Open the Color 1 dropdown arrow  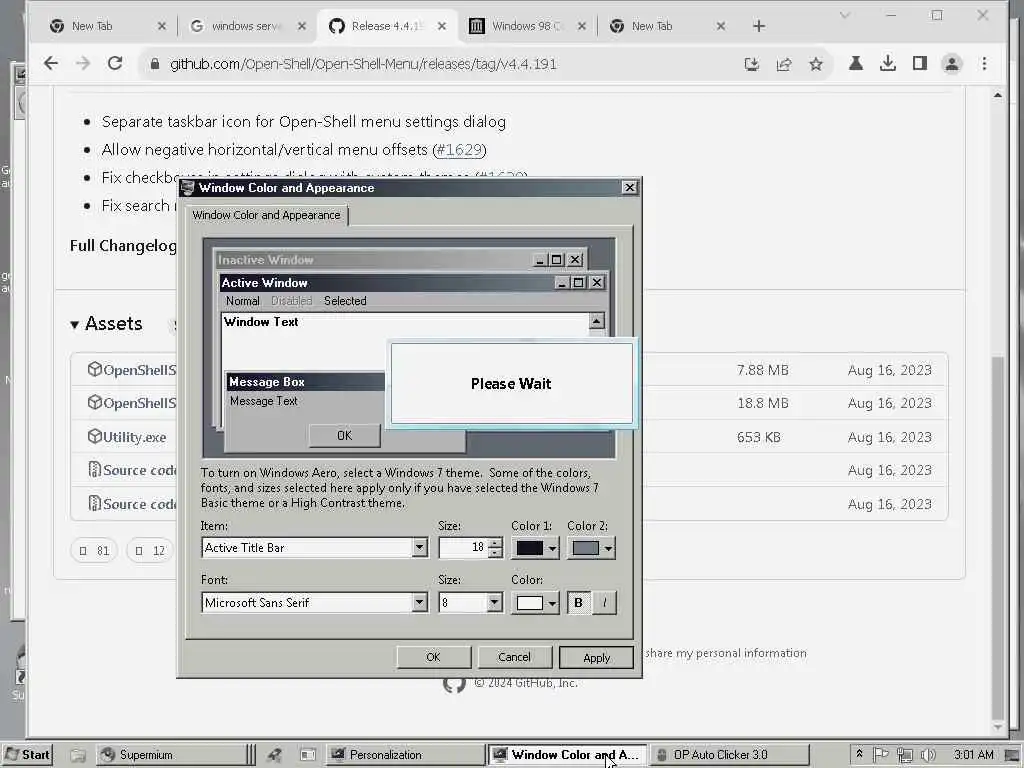[x=552, y=548]
